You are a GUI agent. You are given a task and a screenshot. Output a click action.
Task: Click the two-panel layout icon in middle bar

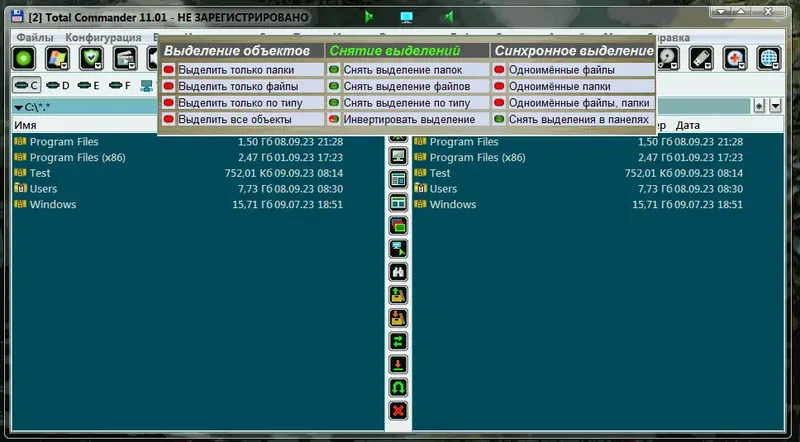coord(398,202)
